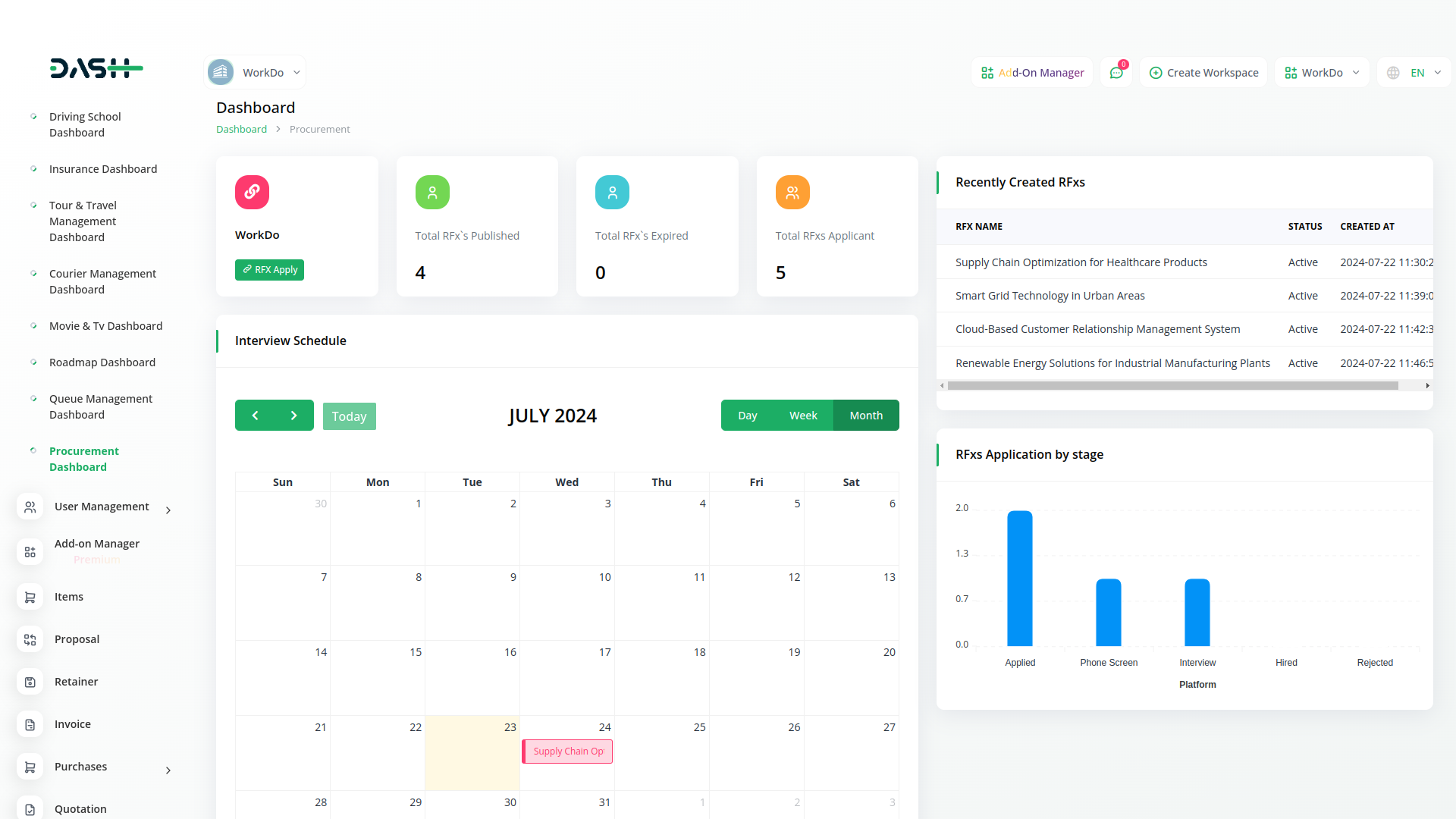1456x819 pixels.
Task: Open the chat messages icon
Action: [x=1116, y=73]
